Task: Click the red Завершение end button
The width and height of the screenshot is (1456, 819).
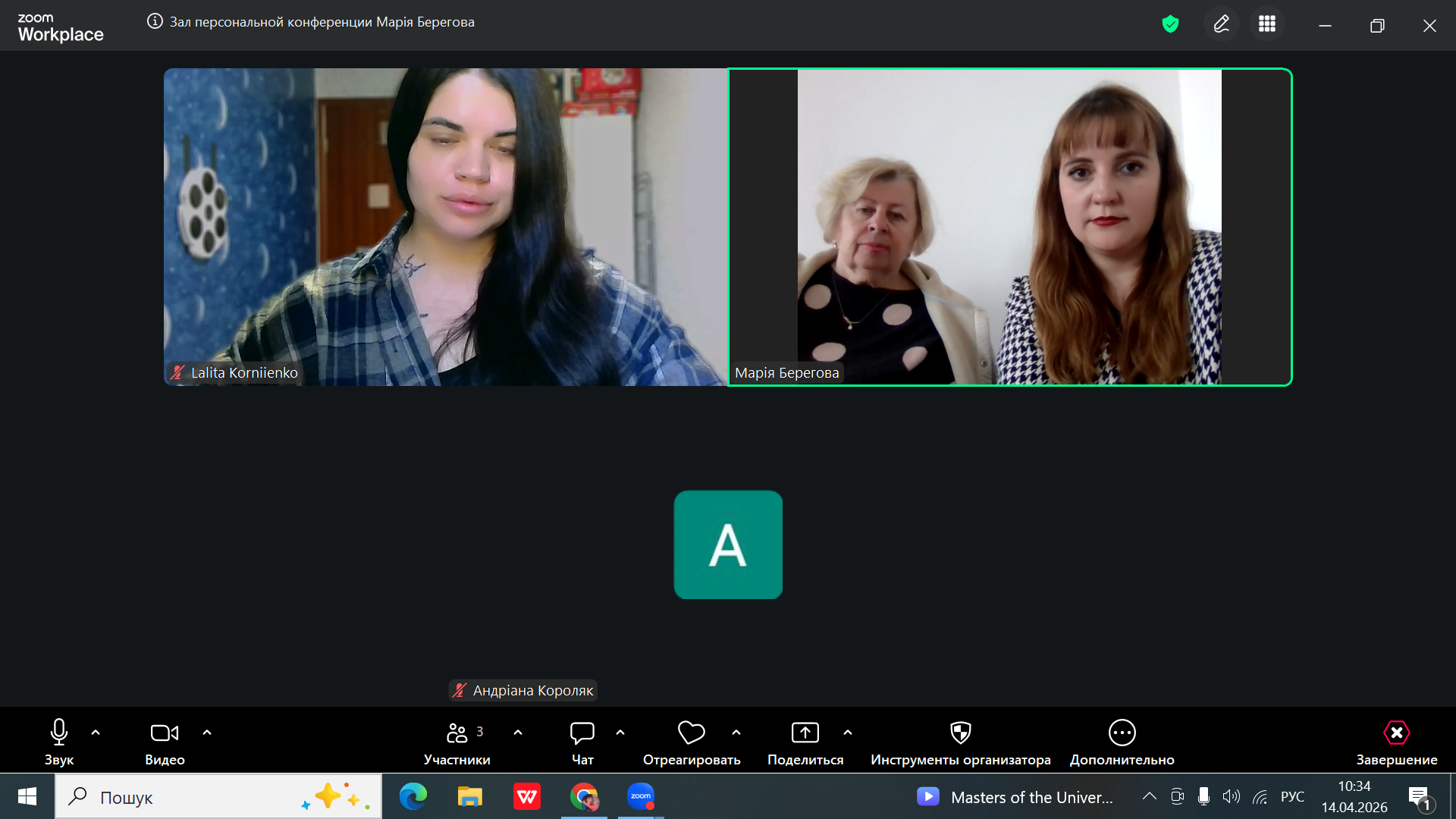Action: (x=1396, y=733)
